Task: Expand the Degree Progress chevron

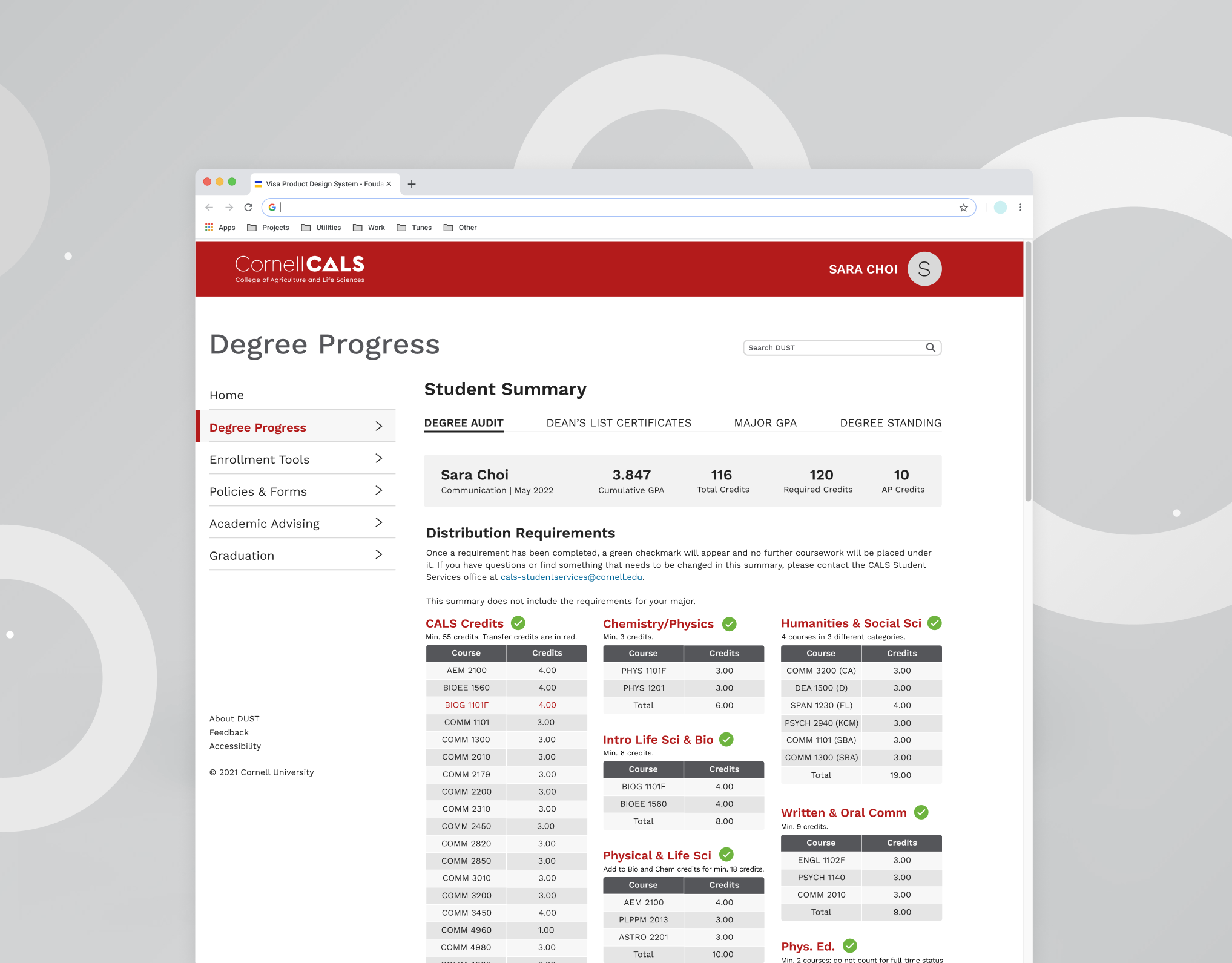Action: click(x=379, y=426)
